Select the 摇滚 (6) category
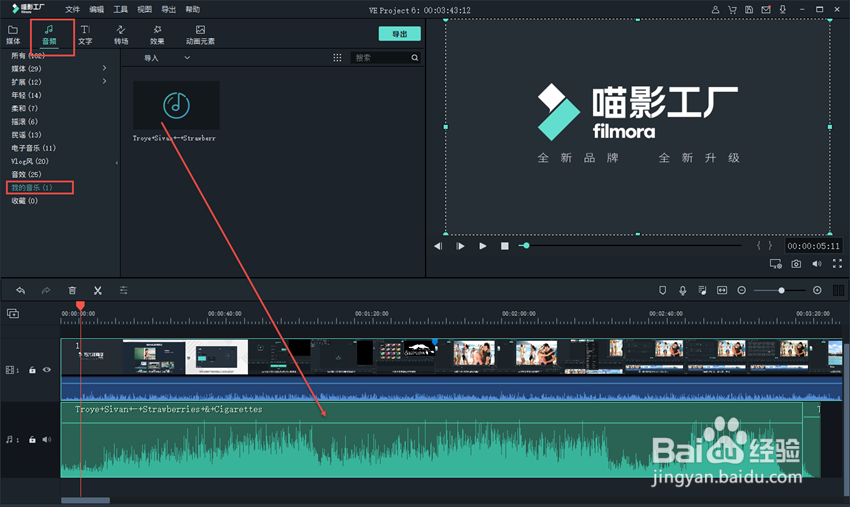 click(x=24, y=121)
